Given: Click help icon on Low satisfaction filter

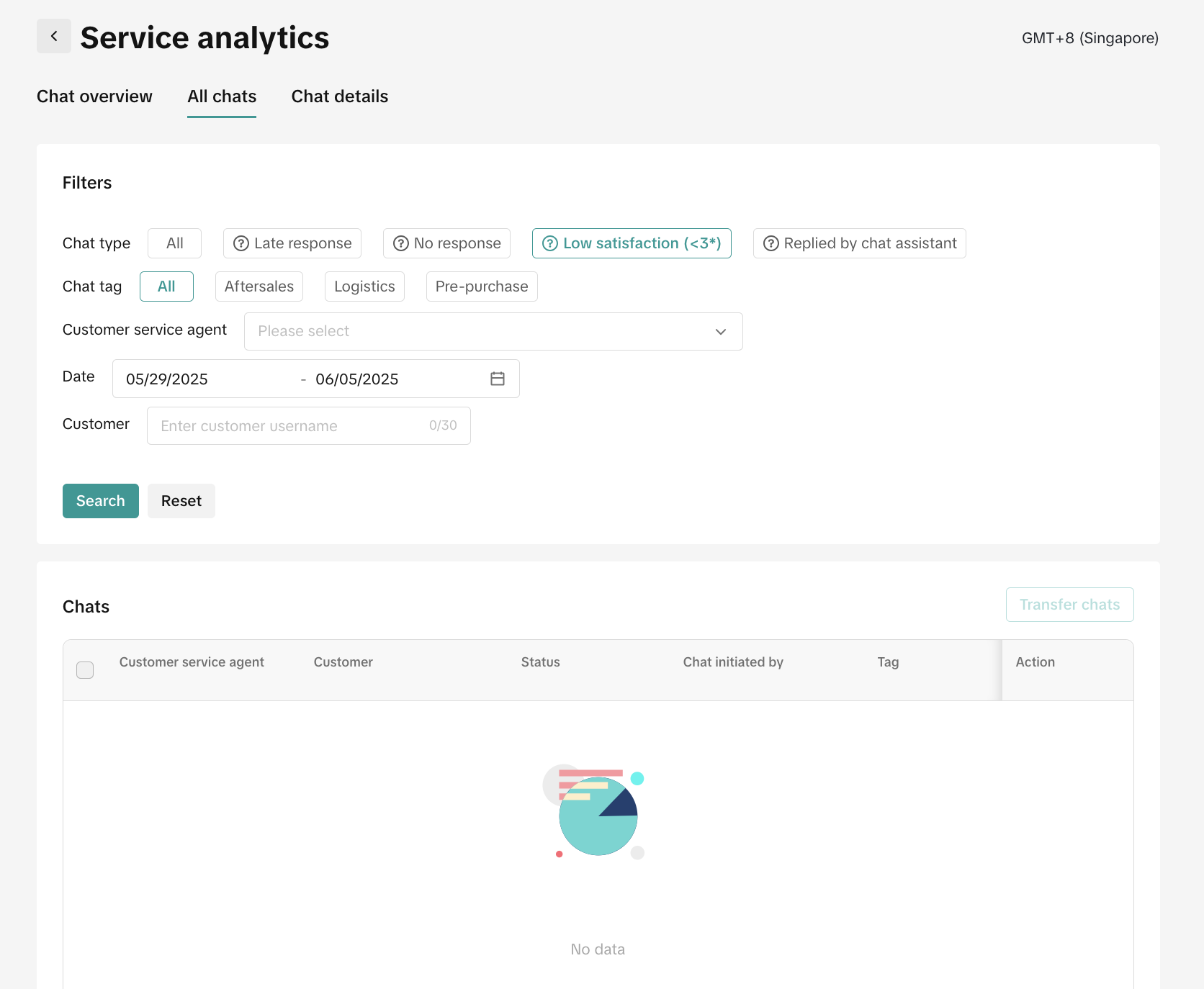Looking at the screenshot, I should (x=550, y=243).
